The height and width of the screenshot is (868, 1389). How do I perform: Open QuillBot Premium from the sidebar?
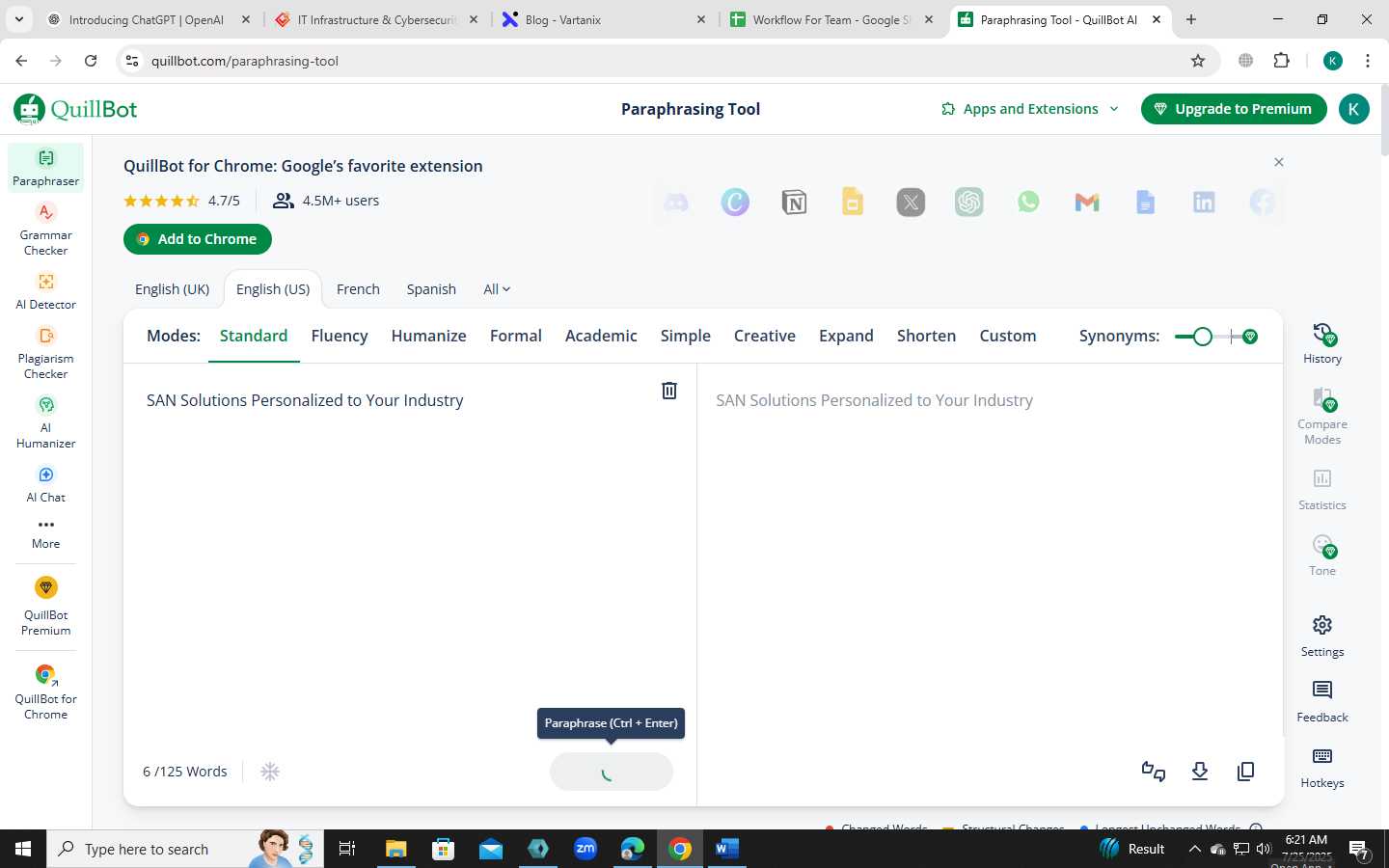click(x=45, y=606)
